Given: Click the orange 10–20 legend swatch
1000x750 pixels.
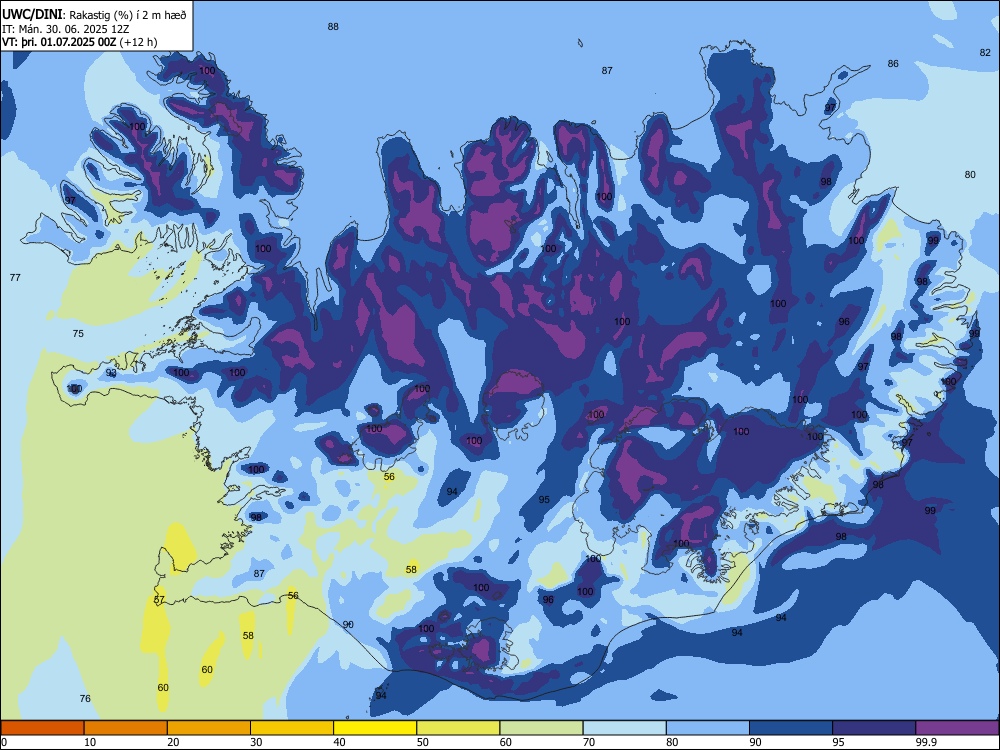Looking at the screenshot, I should tap(126, 728).
